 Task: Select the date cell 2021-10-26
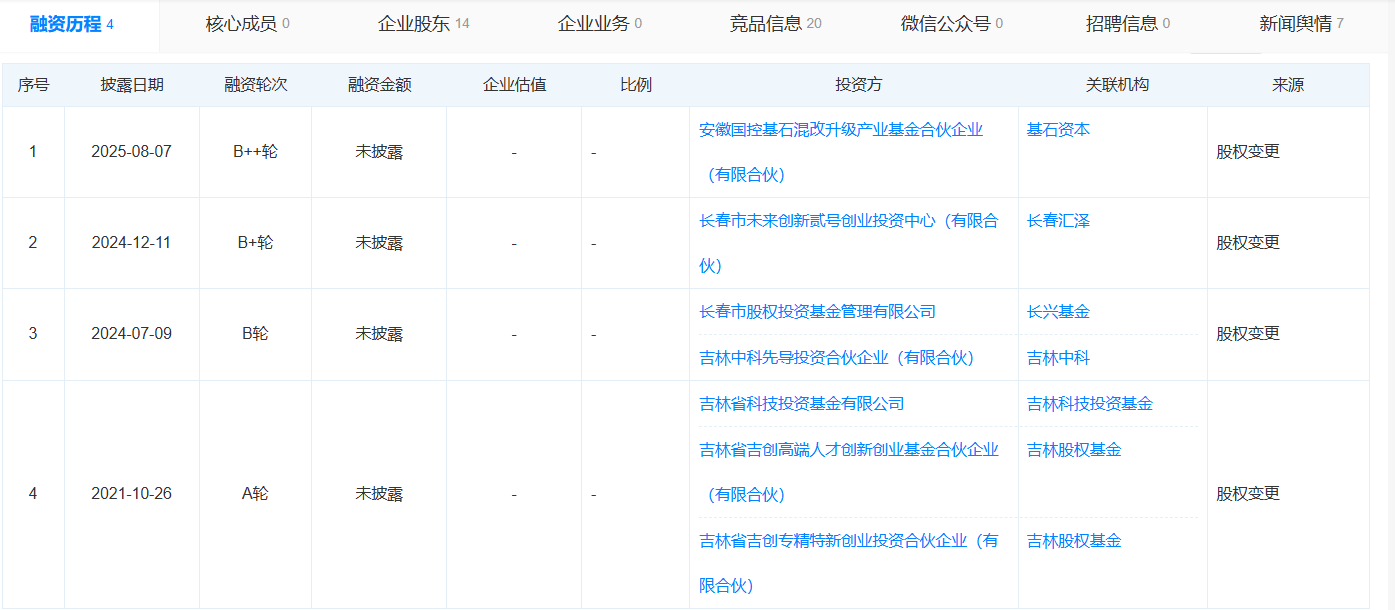click(131, 494)
